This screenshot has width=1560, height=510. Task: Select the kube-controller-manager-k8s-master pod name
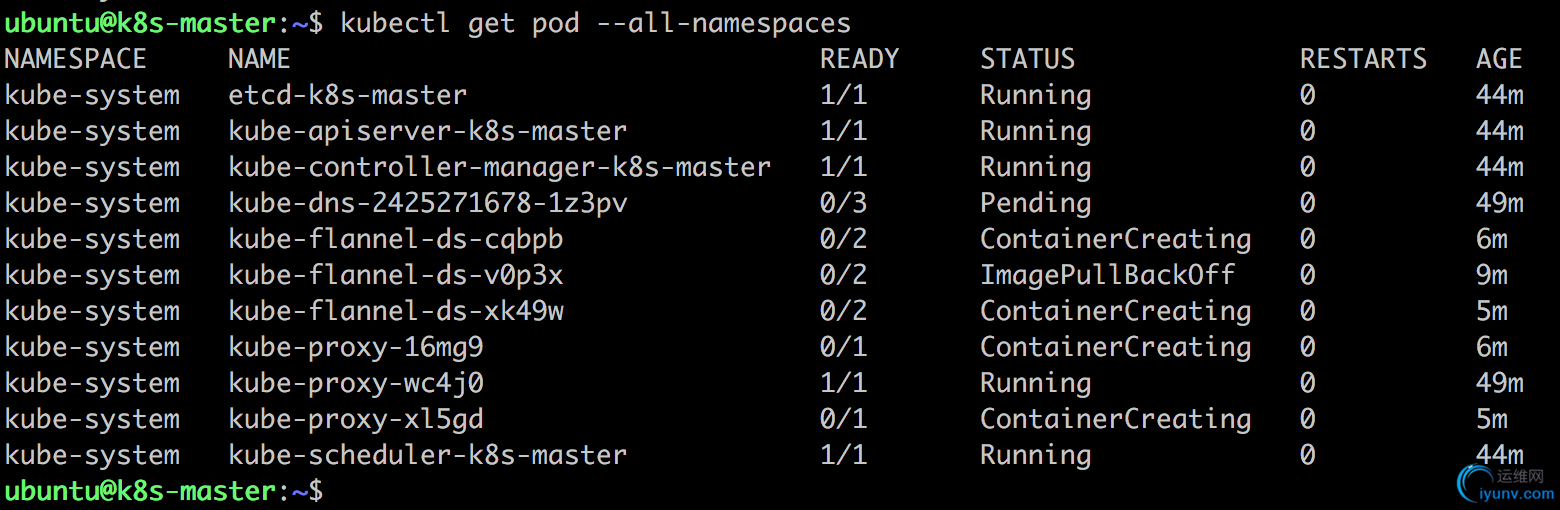pos(500,167)
